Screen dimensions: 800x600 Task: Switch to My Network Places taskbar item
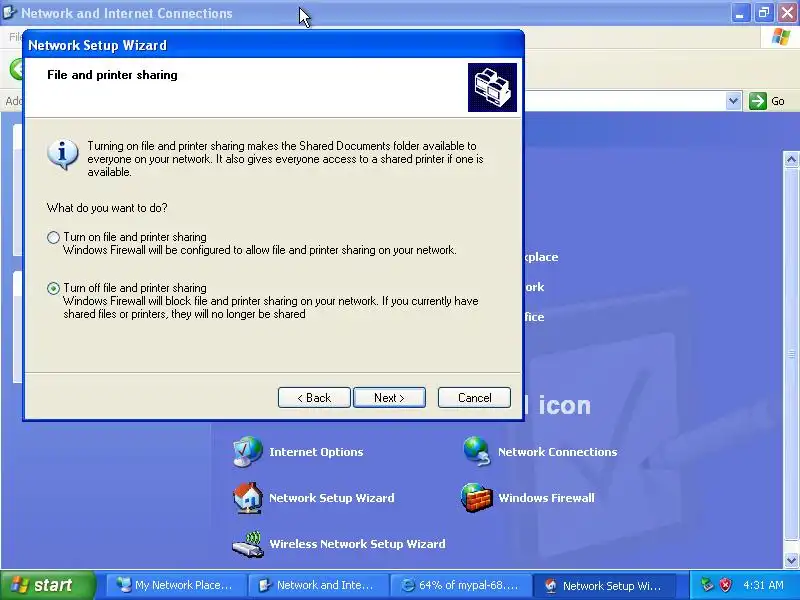tap(176, 585)
